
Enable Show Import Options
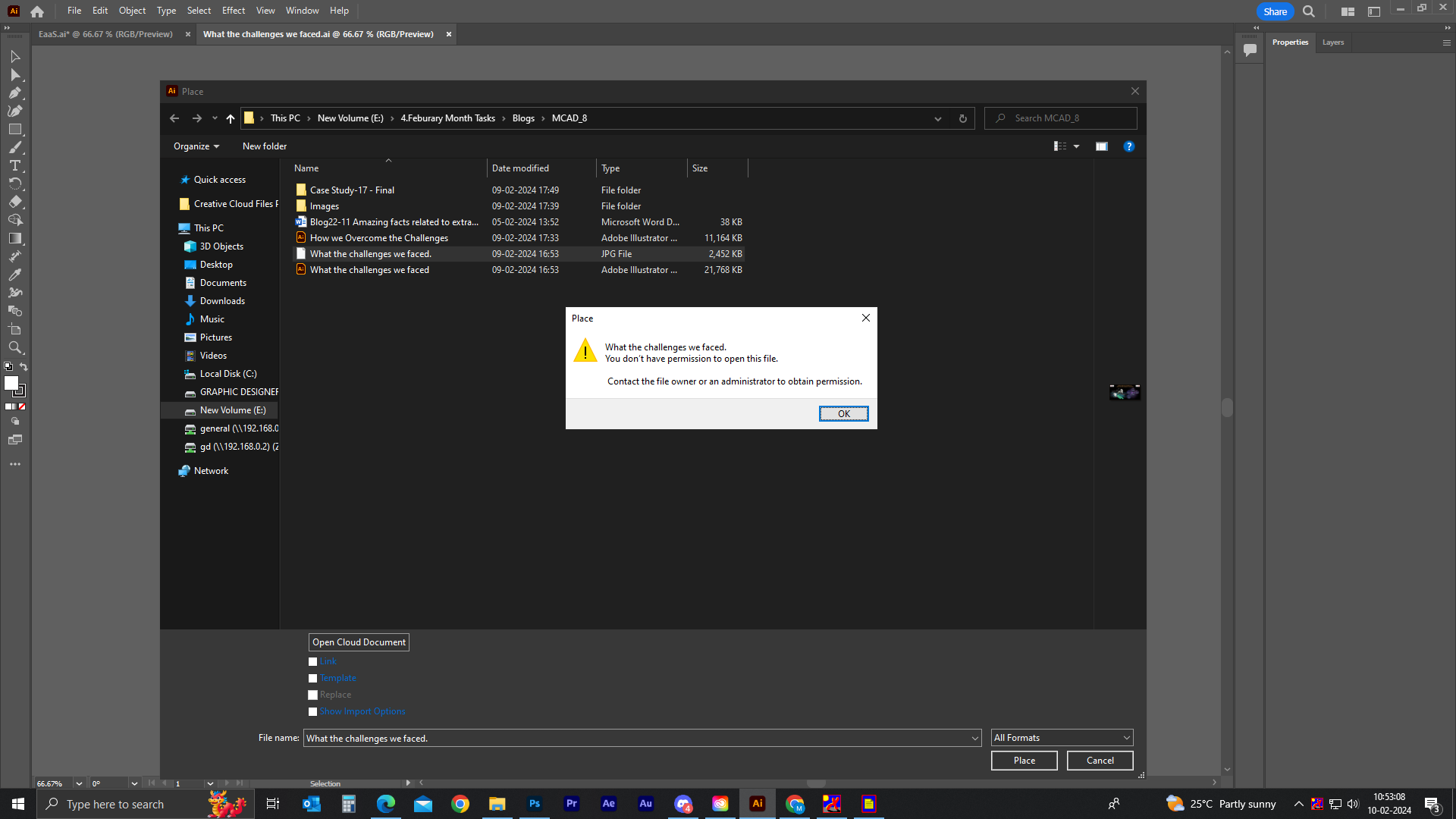pos(312,711)
